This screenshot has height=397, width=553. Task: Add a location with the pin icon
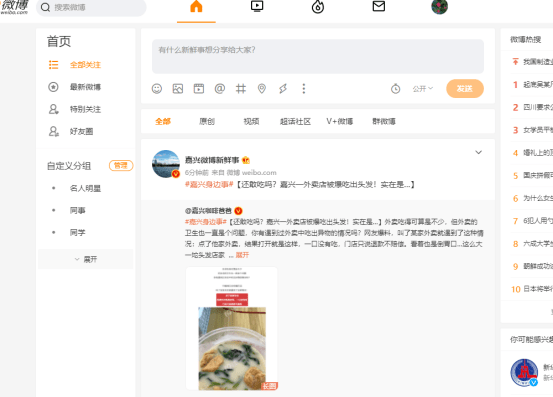(x=262, y=88)
